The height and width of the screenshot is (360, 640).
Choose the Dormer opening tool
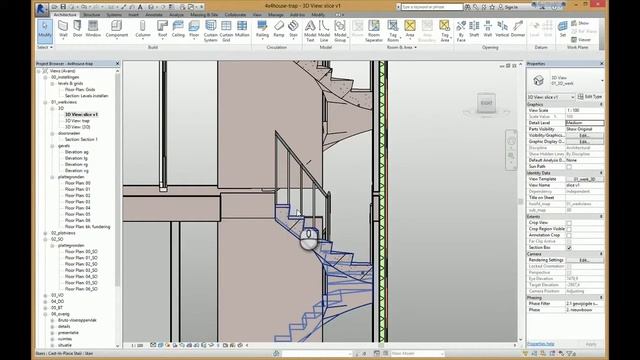tap(518, 29)
